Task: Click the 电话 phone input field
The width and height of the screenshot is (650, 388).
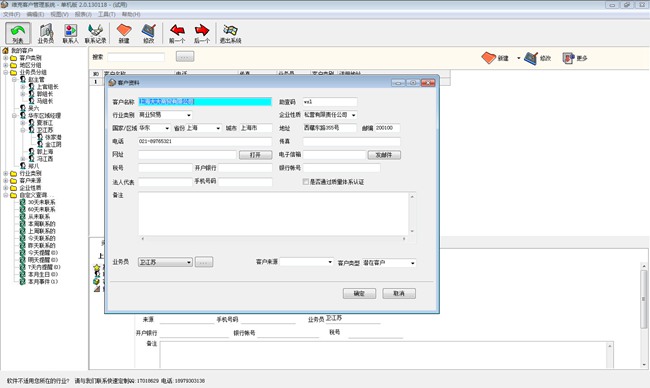Action: [205, 141]
